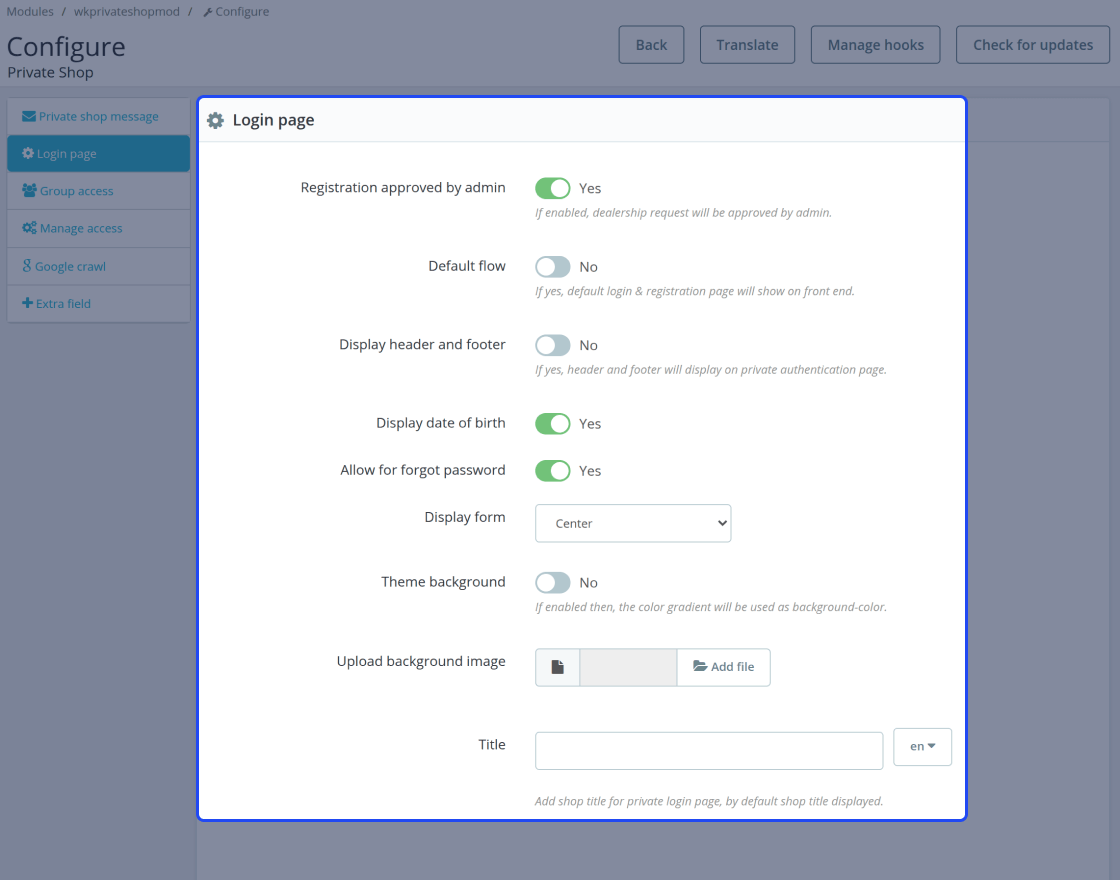Disable Registration approved by admin toggle
The height and width of the screenshot is (880, 1120).
pyautogui.click(x=553, y=188)
